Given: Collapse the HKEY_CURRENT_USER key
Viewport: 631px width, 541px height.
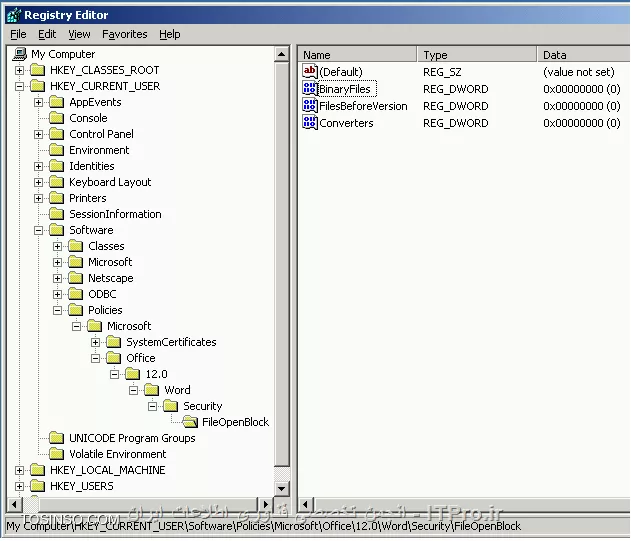Looking at the screenshot, I should (x=19, y=86).
